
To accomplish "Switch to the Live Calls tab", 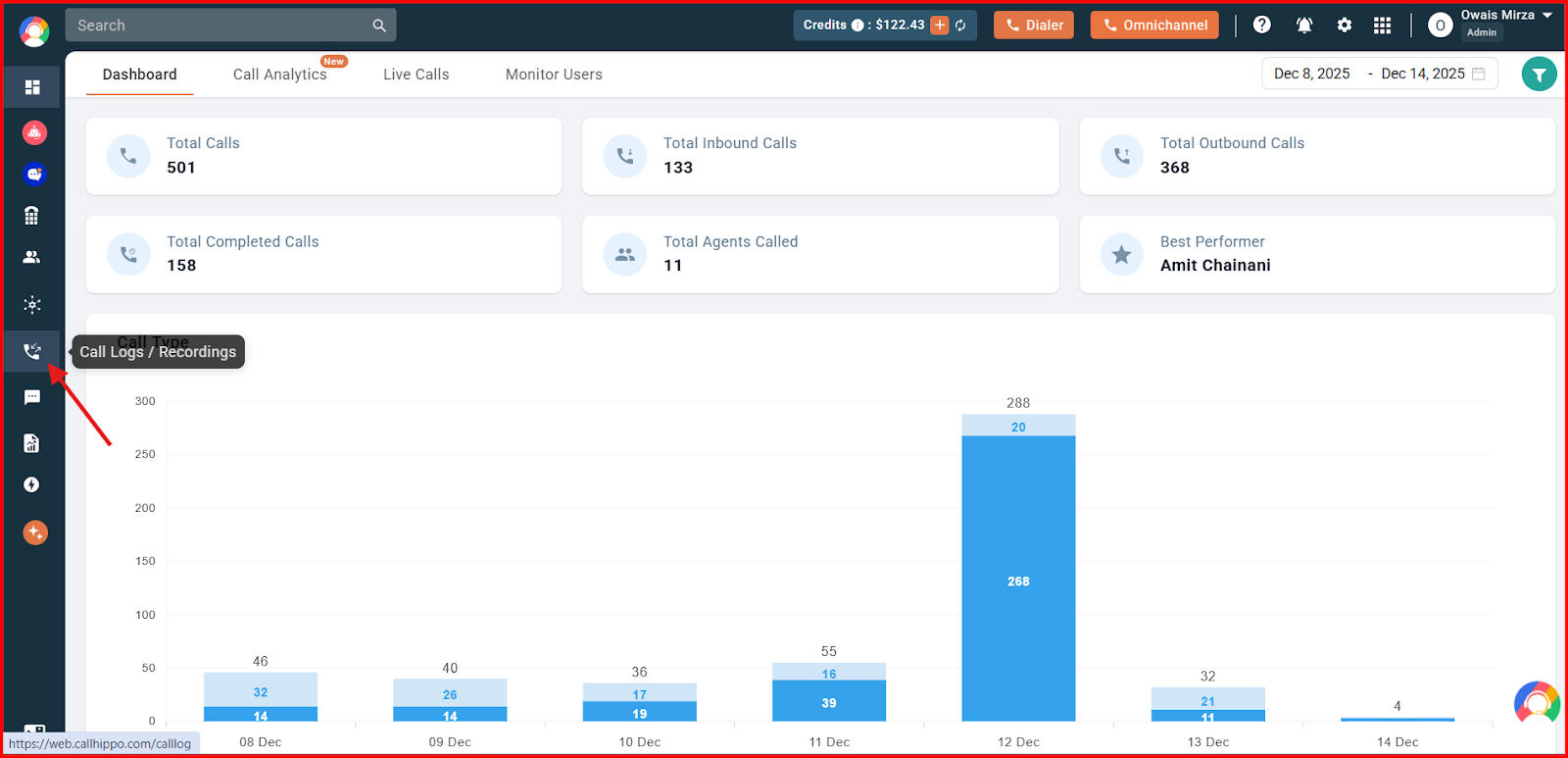I will (x=416, y=75).
